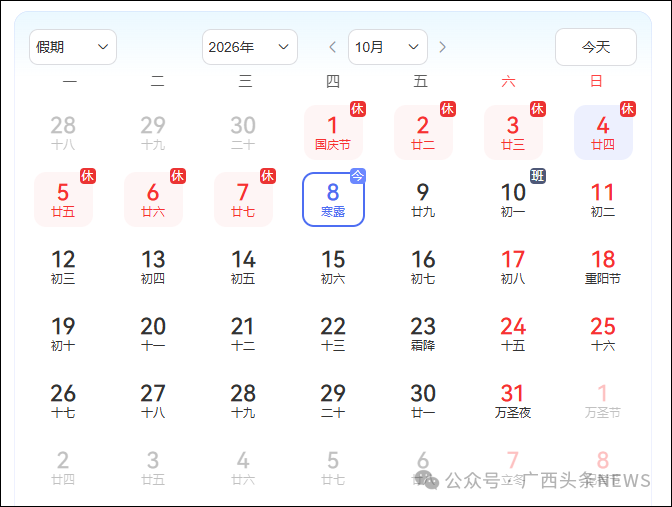The image size is (672, 507).
Task: Select October 9 廿九
Action: pyautogui.click(x=423, y=199)
